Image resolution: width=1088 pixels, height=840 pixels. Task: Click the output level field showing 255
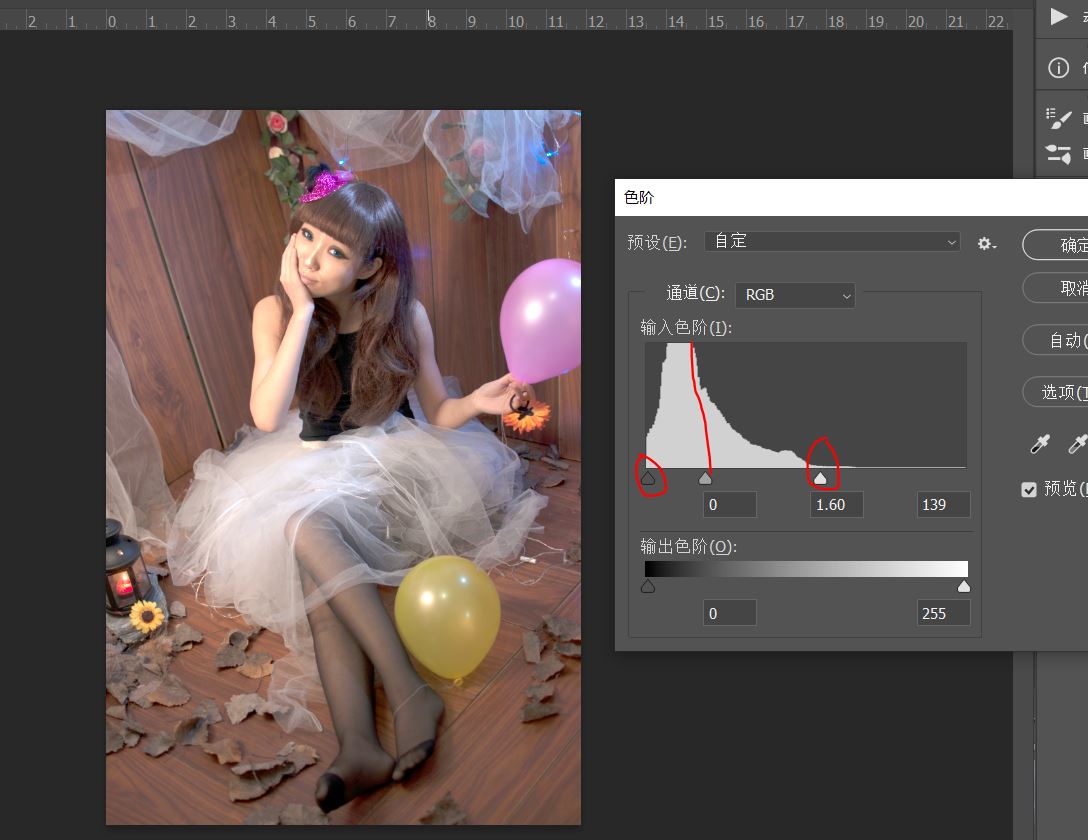pos(943,613)
